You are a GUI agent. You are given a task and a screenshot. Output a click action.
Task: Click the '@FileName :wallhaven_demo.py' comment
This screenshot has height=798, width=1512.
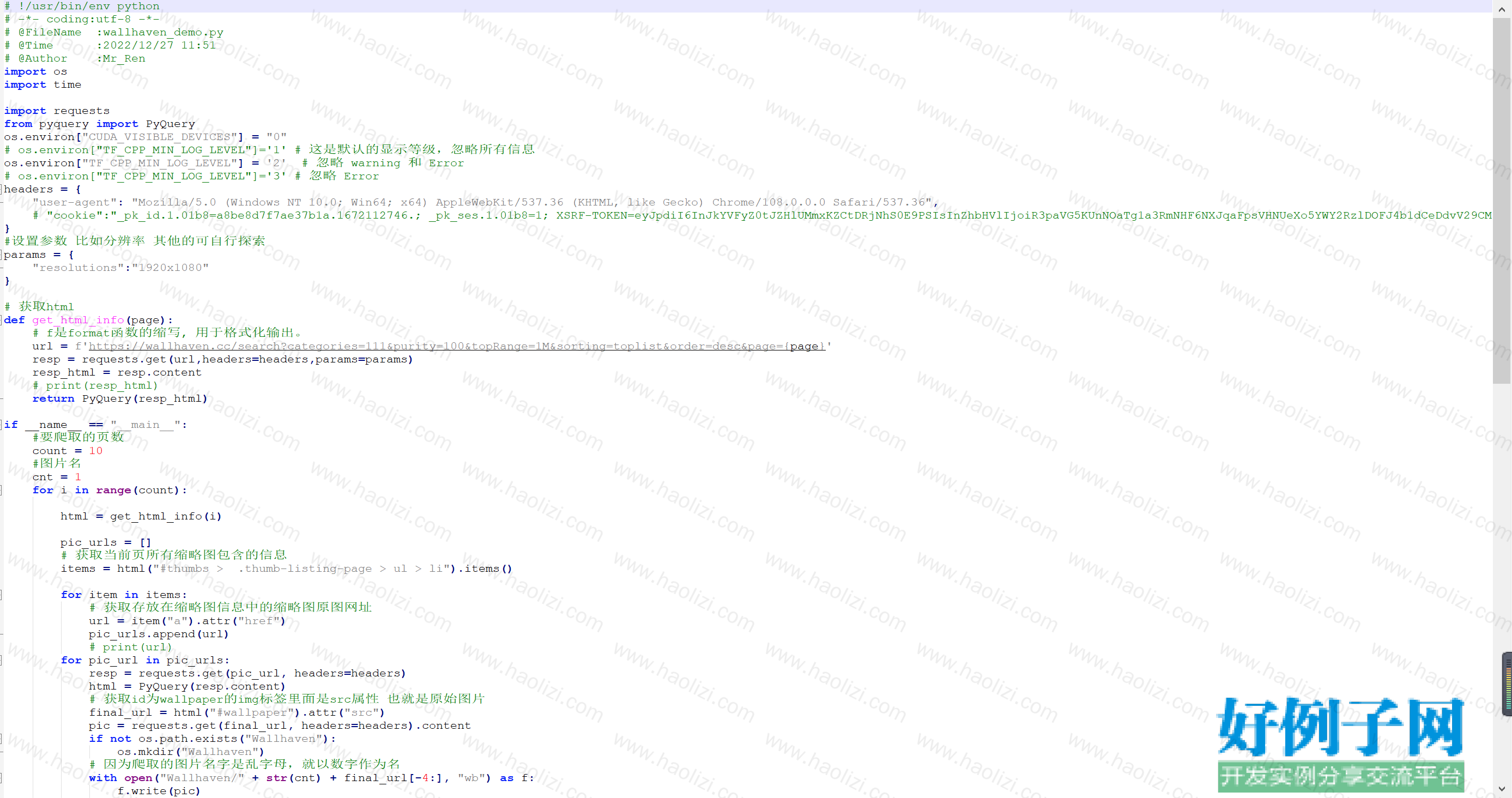coord(114,32)
